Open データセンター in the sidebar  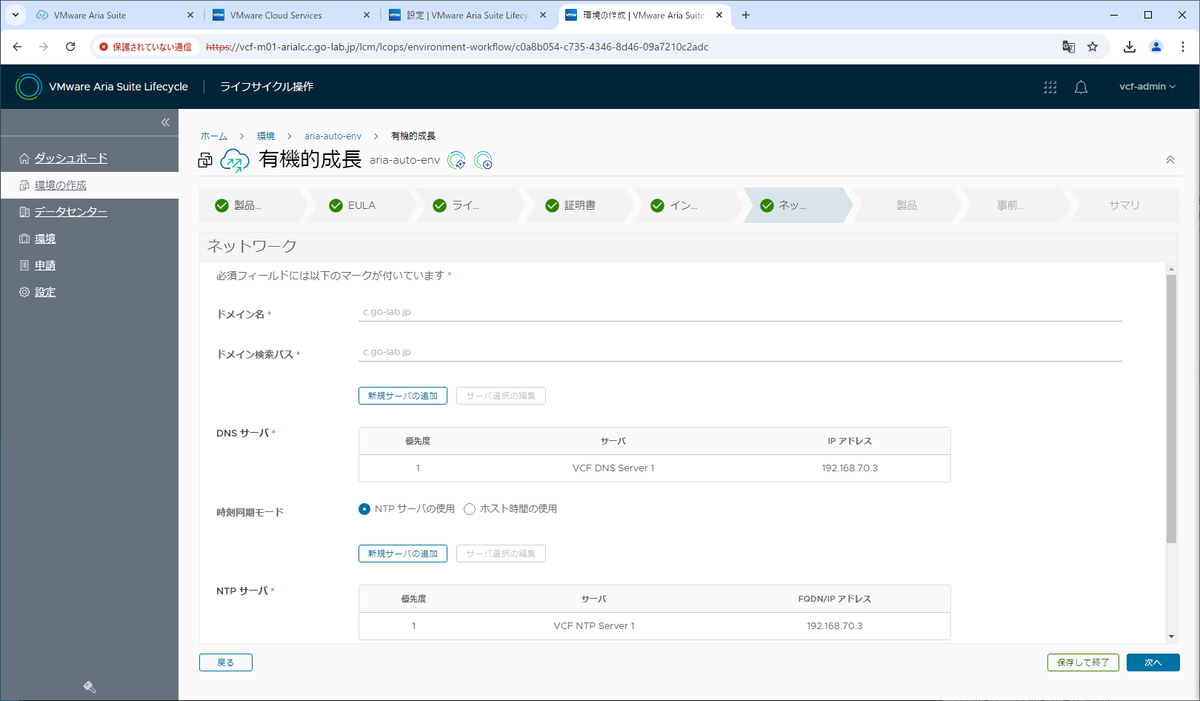click(x=71, y=212)
